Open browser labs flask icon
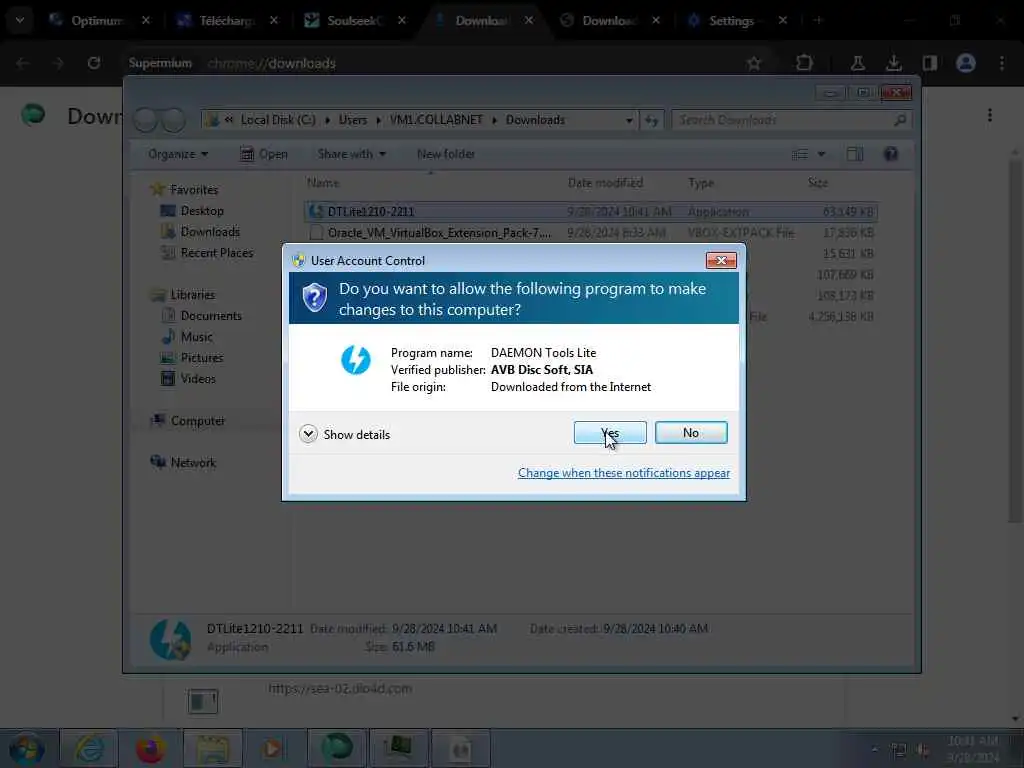This screenshot has height=768, width=1024. coord(857,63)
